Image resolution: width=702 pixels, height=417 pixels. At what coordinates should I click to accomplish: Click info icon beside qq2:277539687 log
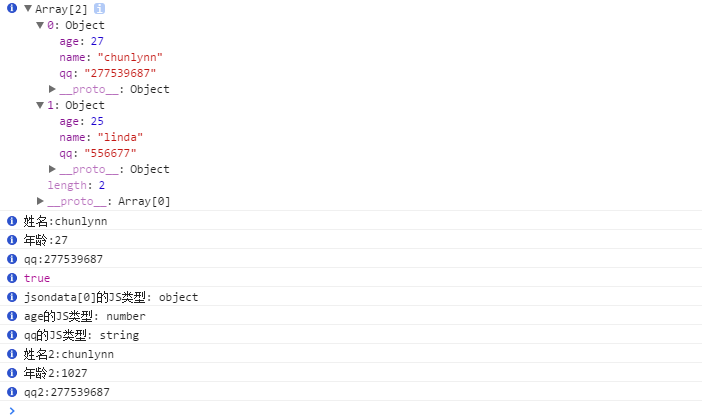click(x=12, y=392)
